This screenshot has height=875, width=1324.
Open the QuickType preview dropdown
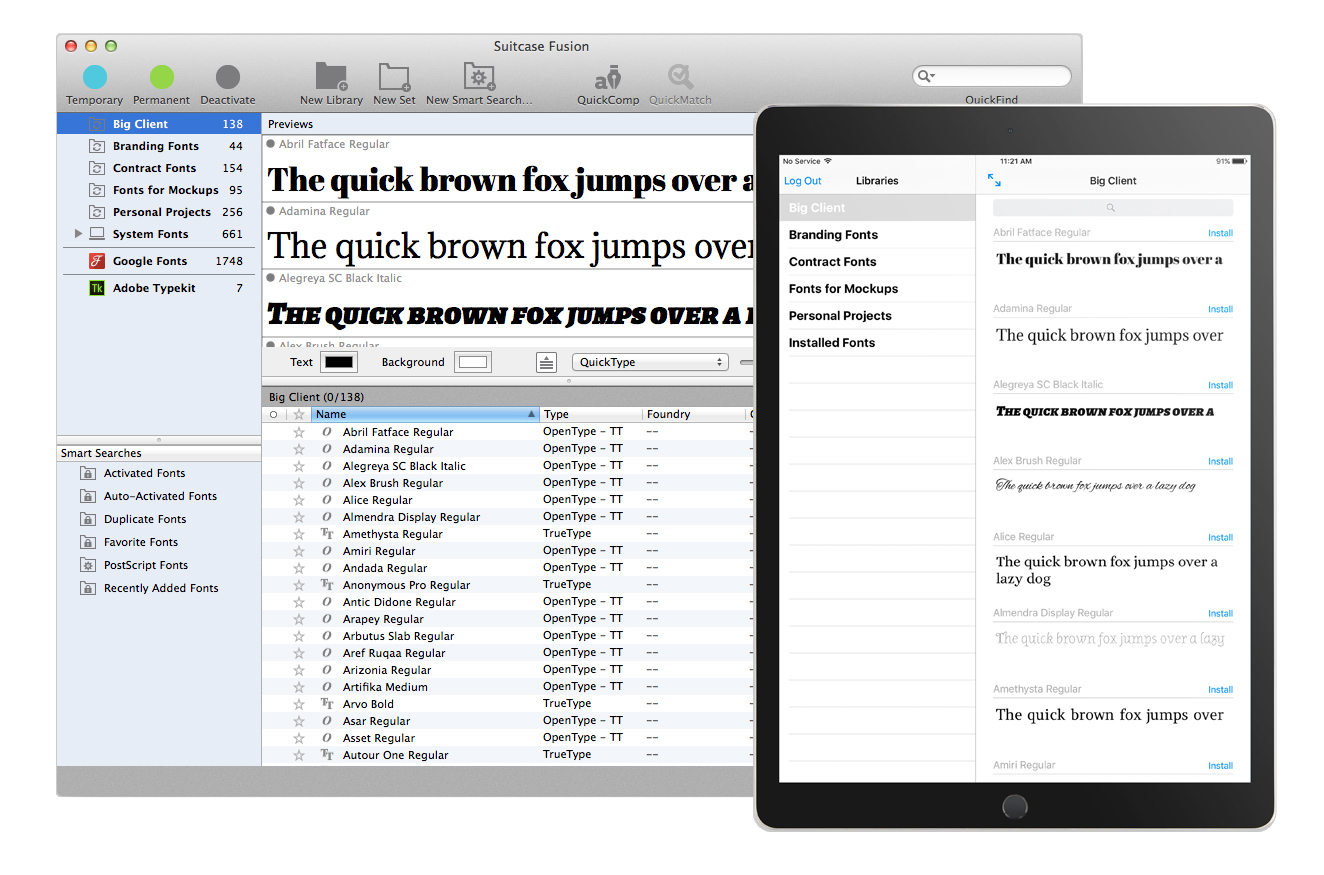650,362
